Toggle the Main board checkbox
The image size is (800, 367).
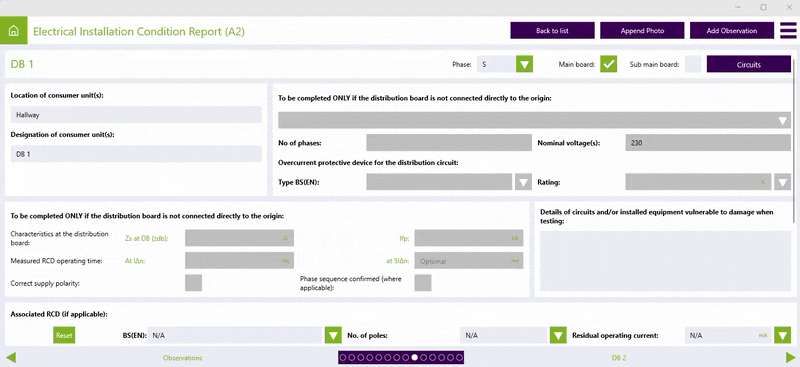pyautogui.click(x=608, y=64)
